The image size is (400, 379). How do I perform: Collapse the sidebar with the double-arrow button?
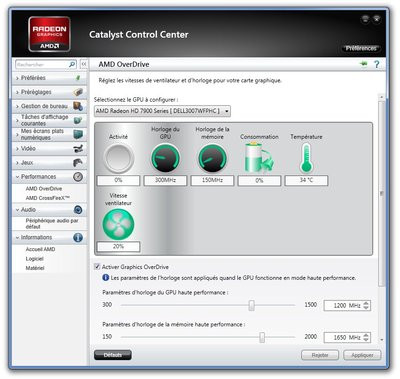tap(84, 64)
